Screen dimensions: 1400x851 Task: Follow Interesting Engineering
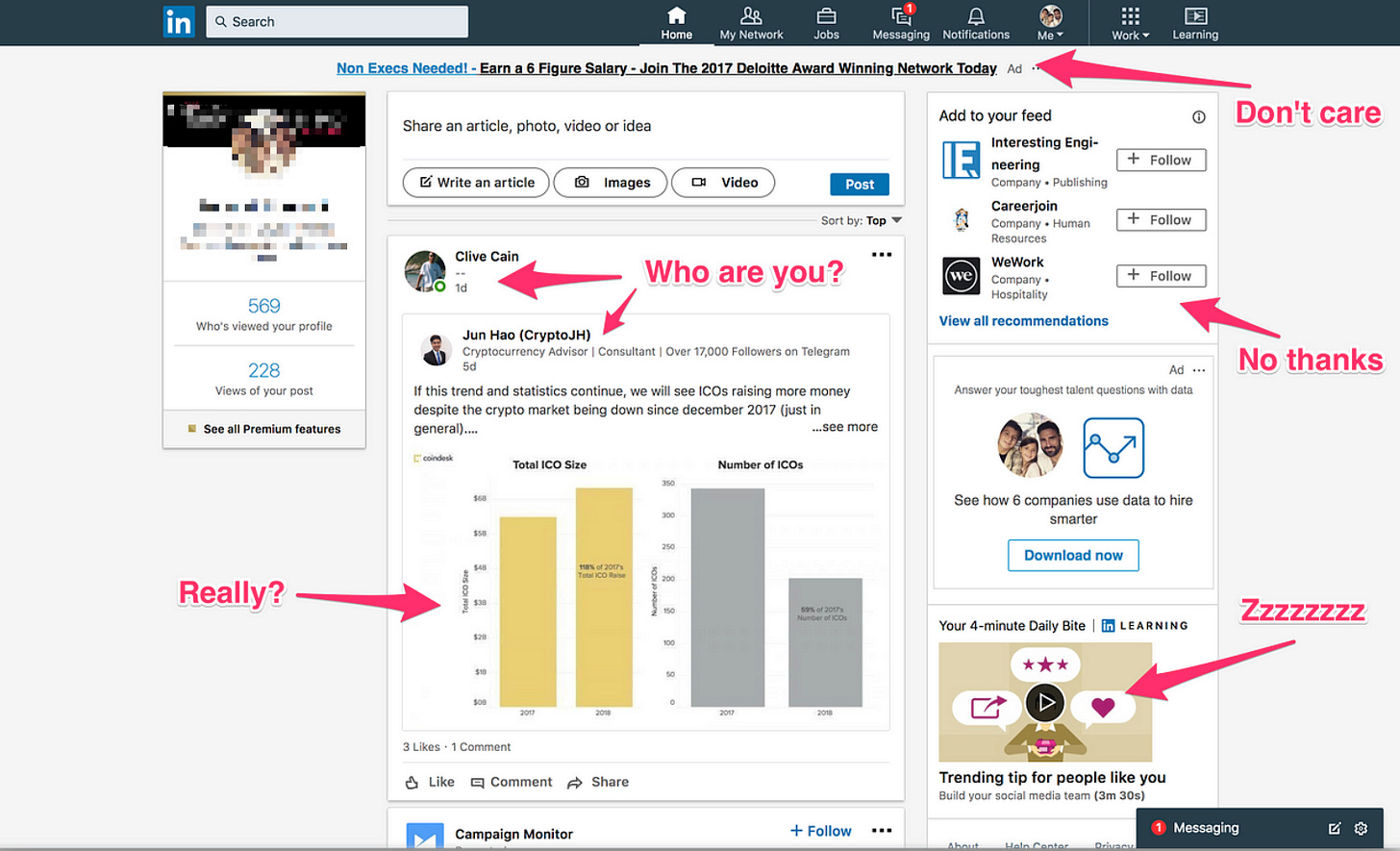[x=1161, y=160]
